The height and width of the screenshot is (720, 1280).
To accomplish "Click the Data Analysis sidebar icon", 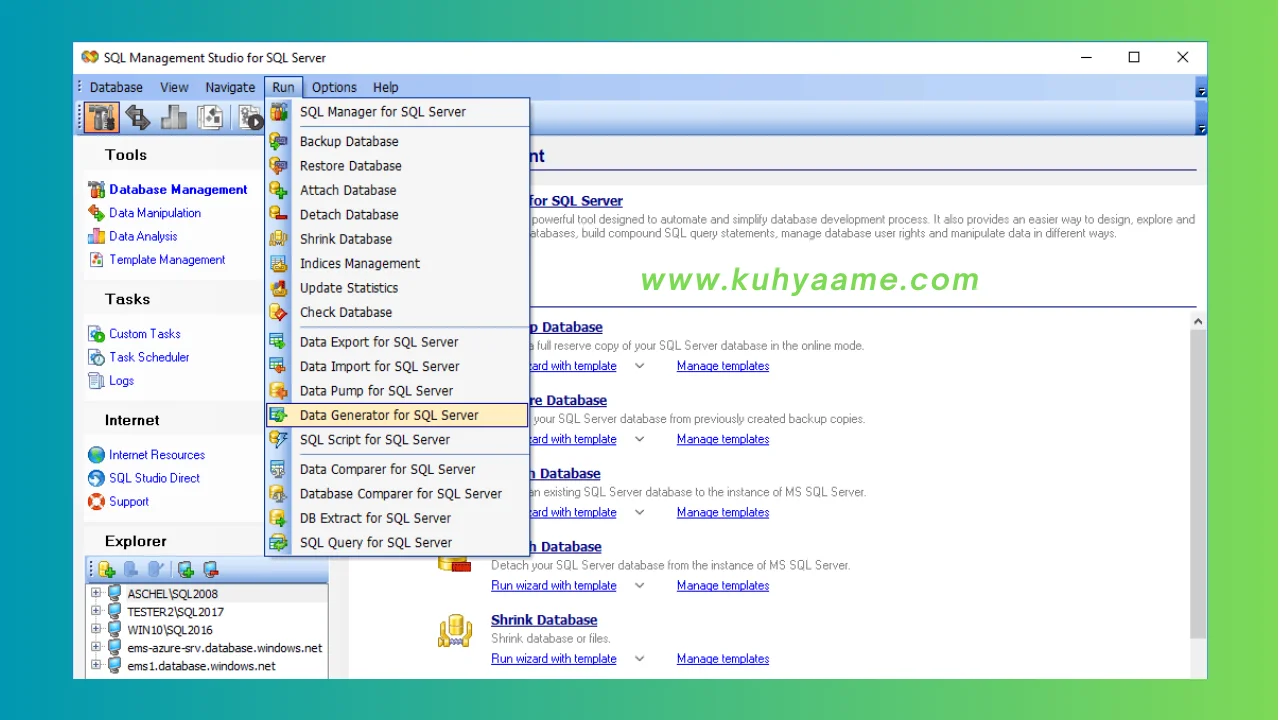I will 96,236.
